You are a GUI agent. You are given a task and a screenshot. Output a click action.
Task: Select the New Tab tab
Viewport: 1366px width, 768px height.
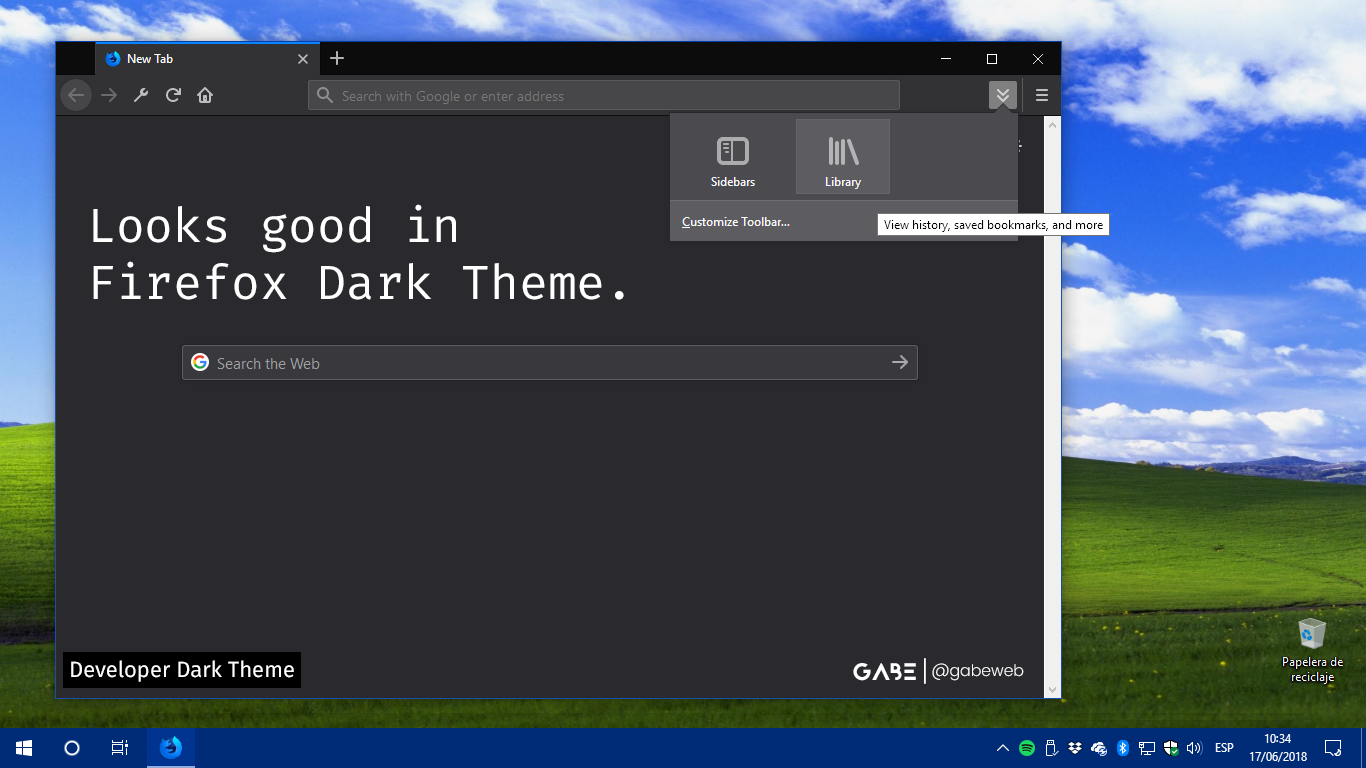[x=207, y=59]
